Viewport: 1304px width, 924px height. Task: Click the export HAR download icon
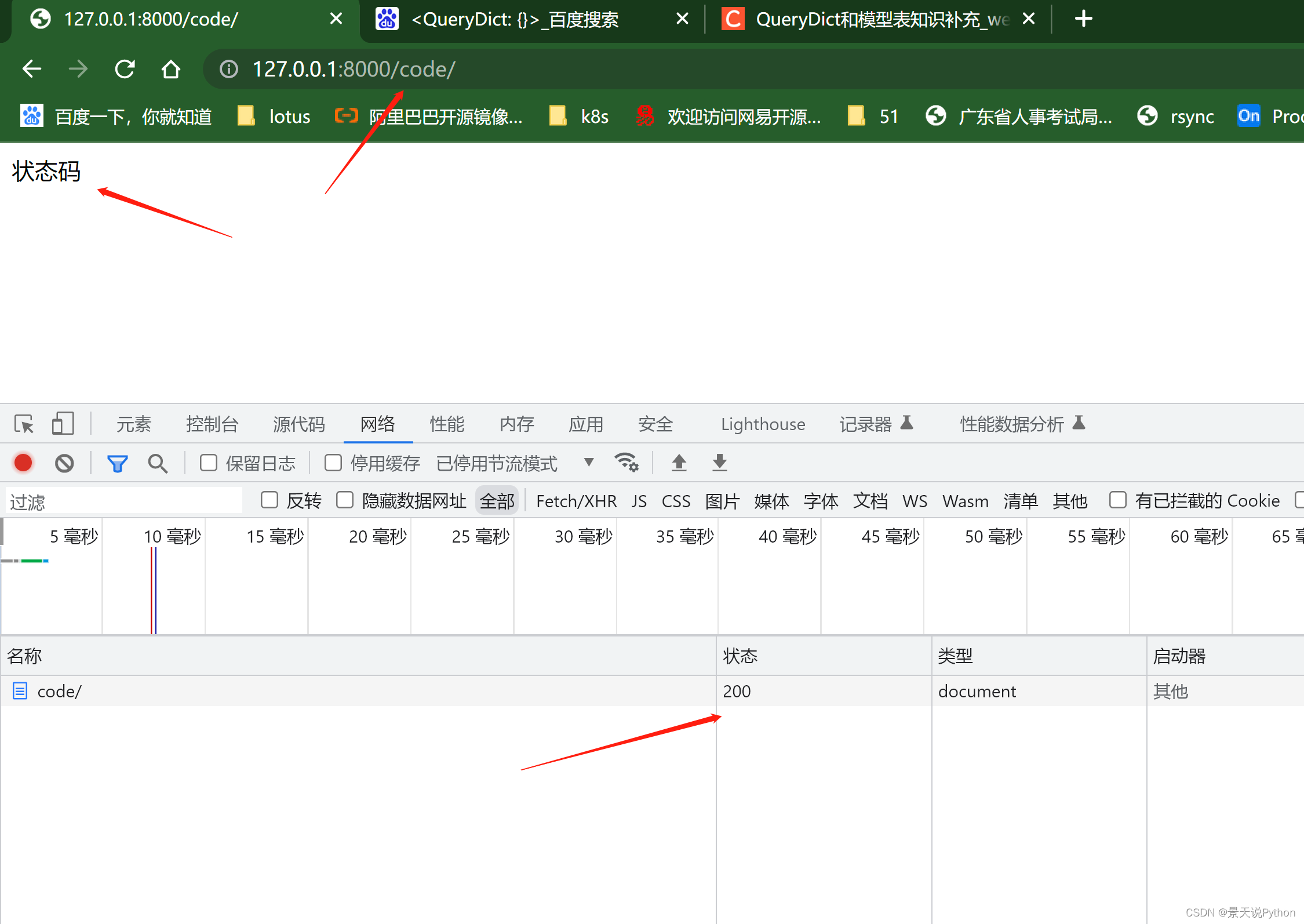click(720, 463)
